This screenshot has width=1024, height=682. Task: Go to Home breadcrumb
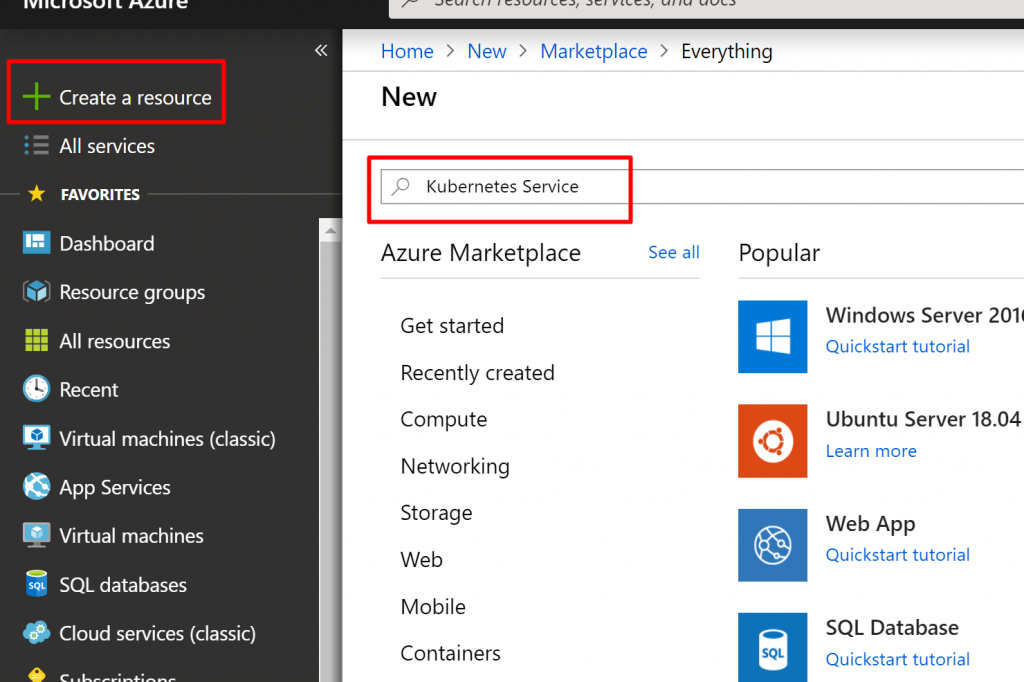(407, 52)
